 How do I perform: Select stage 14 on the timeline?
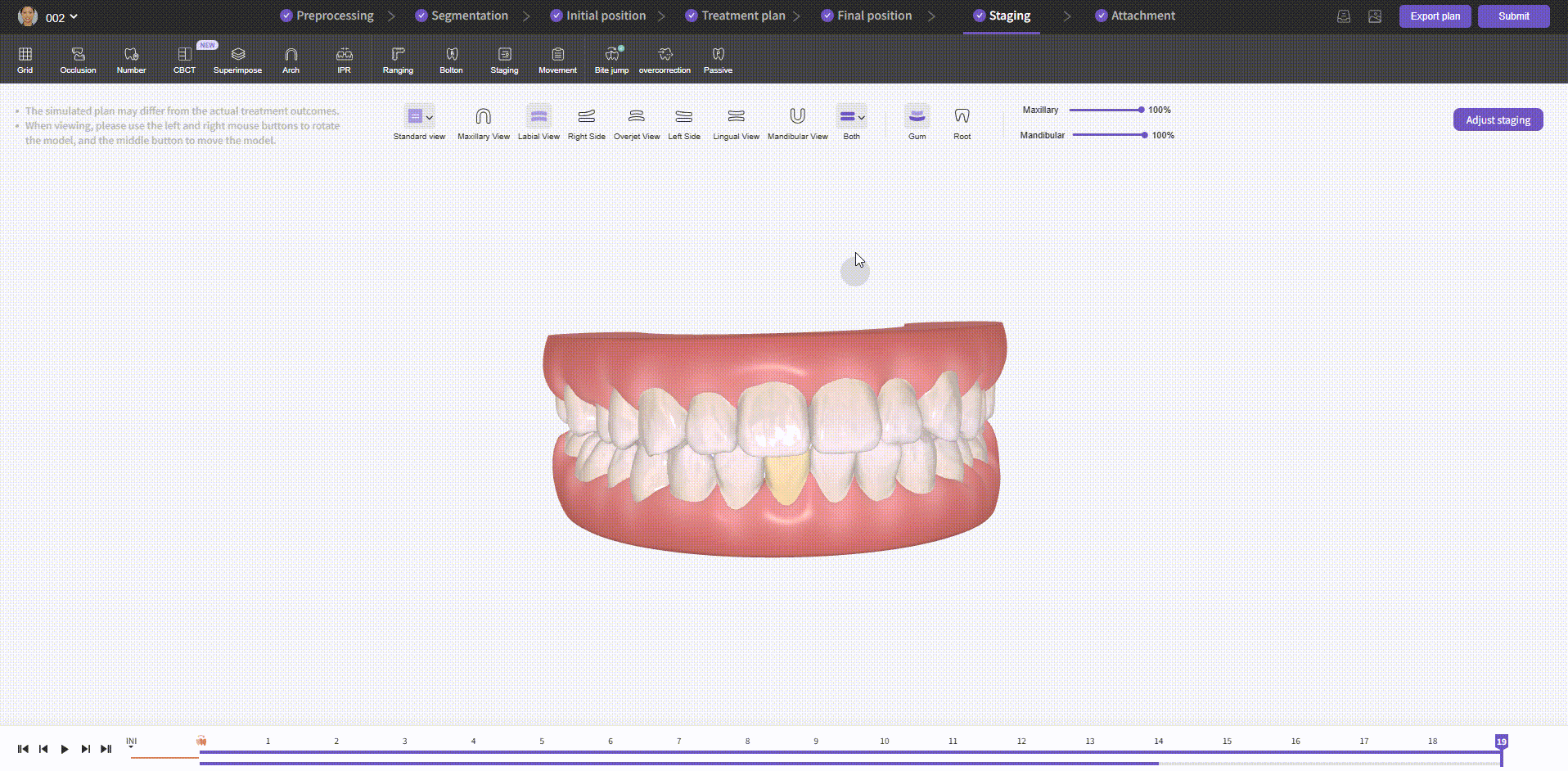pos(1159,741)
